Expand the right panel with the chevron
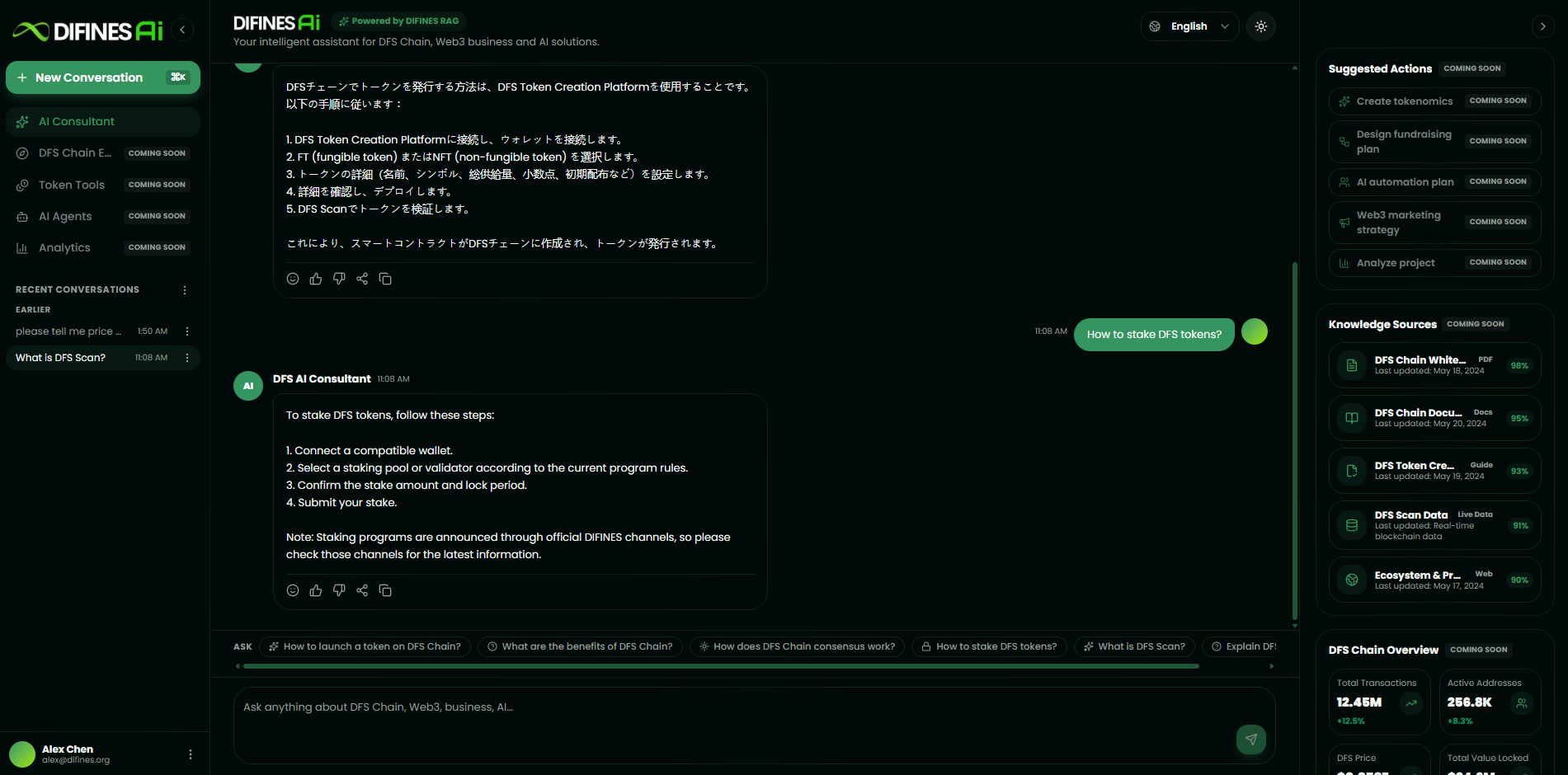 pos(1543,26)
